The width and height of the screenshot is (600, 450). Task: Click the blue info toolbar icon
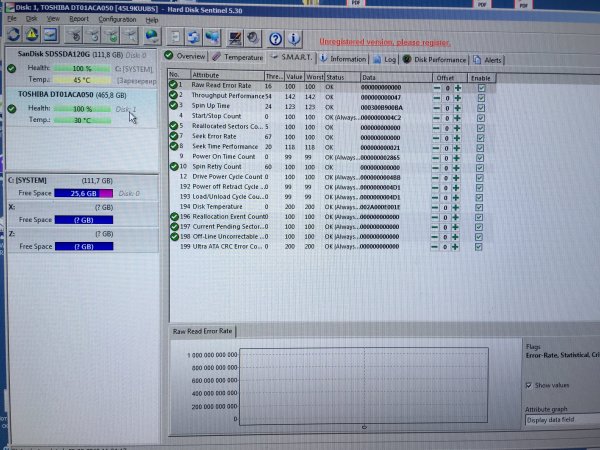(294, 38)
